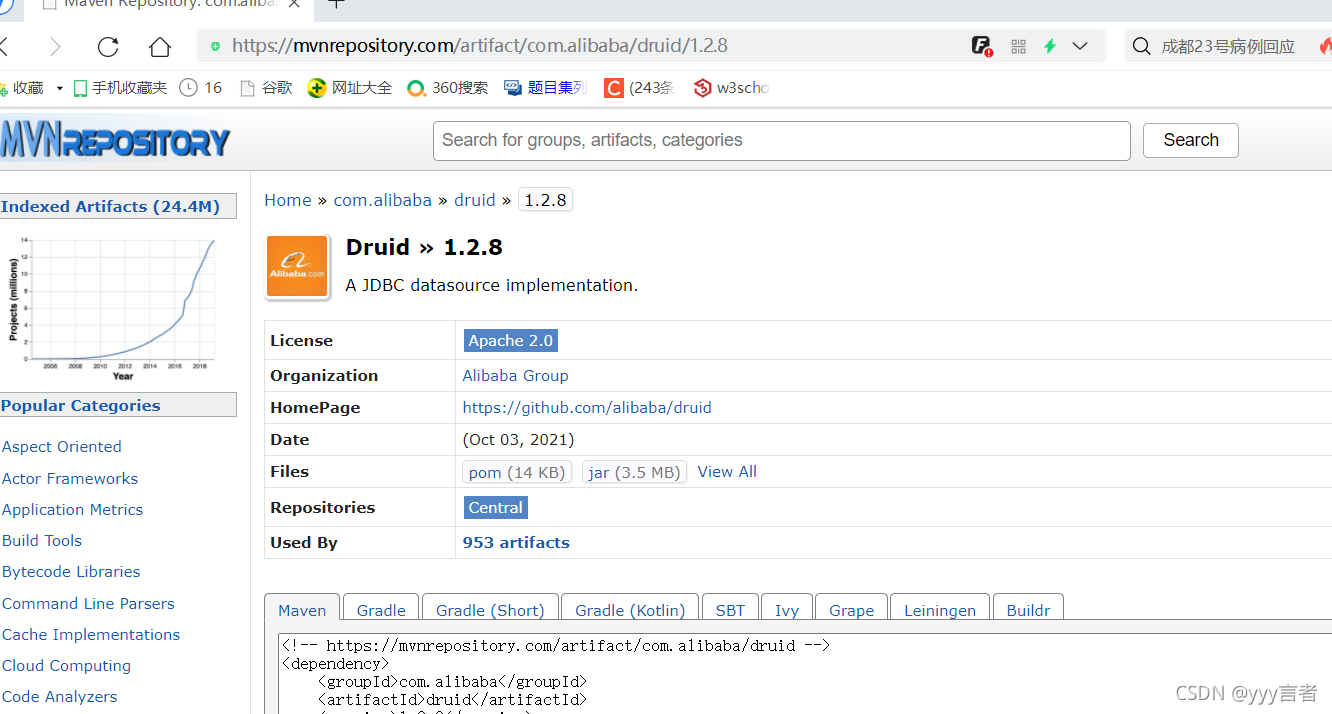Open the w3school bookmark
The width and height of the screenshot is (1332, 714).
(731, 88)
